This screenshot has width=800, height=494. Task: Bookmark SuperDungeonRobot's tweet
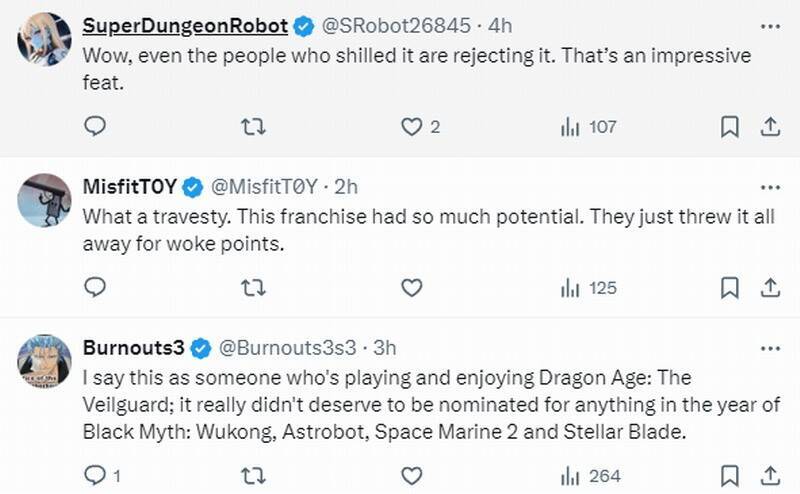pos(730,127)
